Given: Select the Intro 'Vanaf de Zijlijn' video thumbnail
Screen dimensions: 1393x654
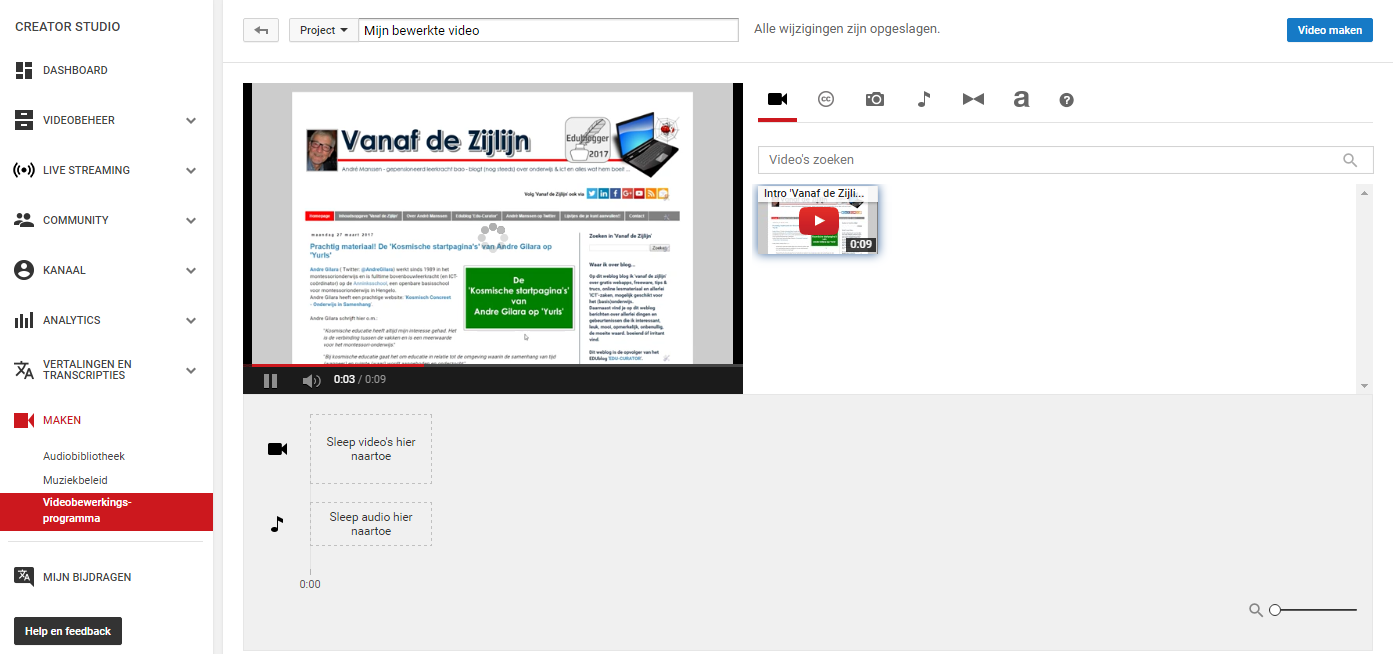Looking at the screenshot, I should click(x=817, y=219).
